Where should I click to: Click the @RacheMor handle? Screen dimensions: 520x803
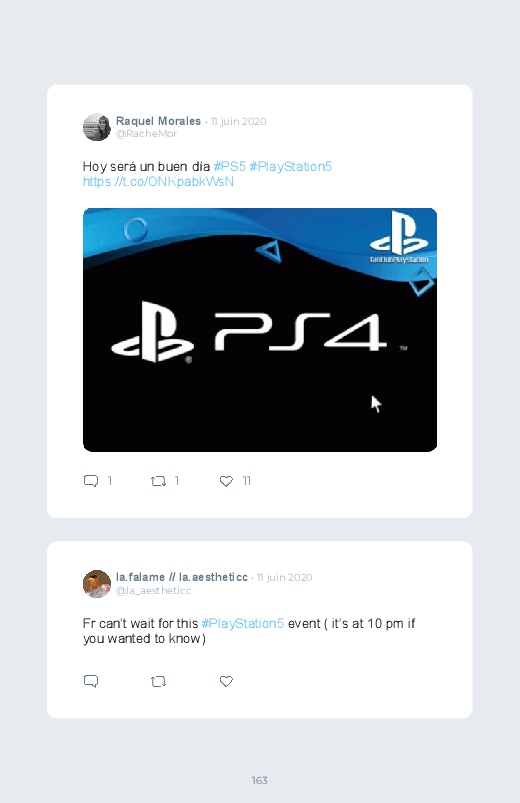(147, 134)
